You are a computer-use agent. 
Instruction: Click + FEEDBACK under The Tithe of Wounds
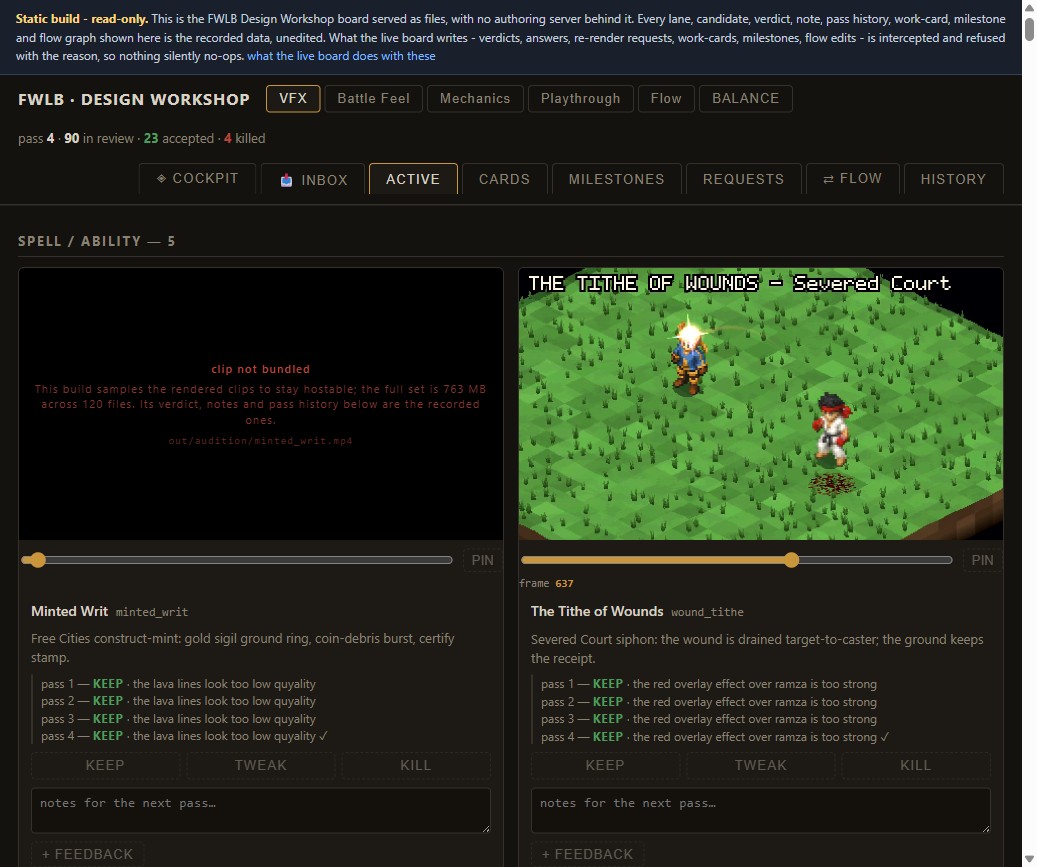click(587, 854)
